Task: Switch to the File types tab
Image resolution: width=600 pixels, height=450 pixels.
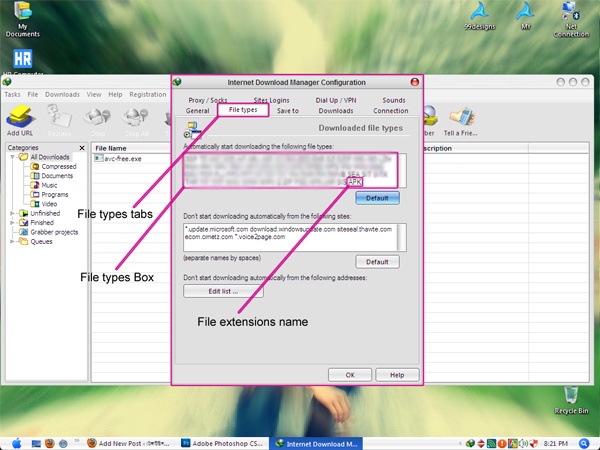Action: (243, 110)
